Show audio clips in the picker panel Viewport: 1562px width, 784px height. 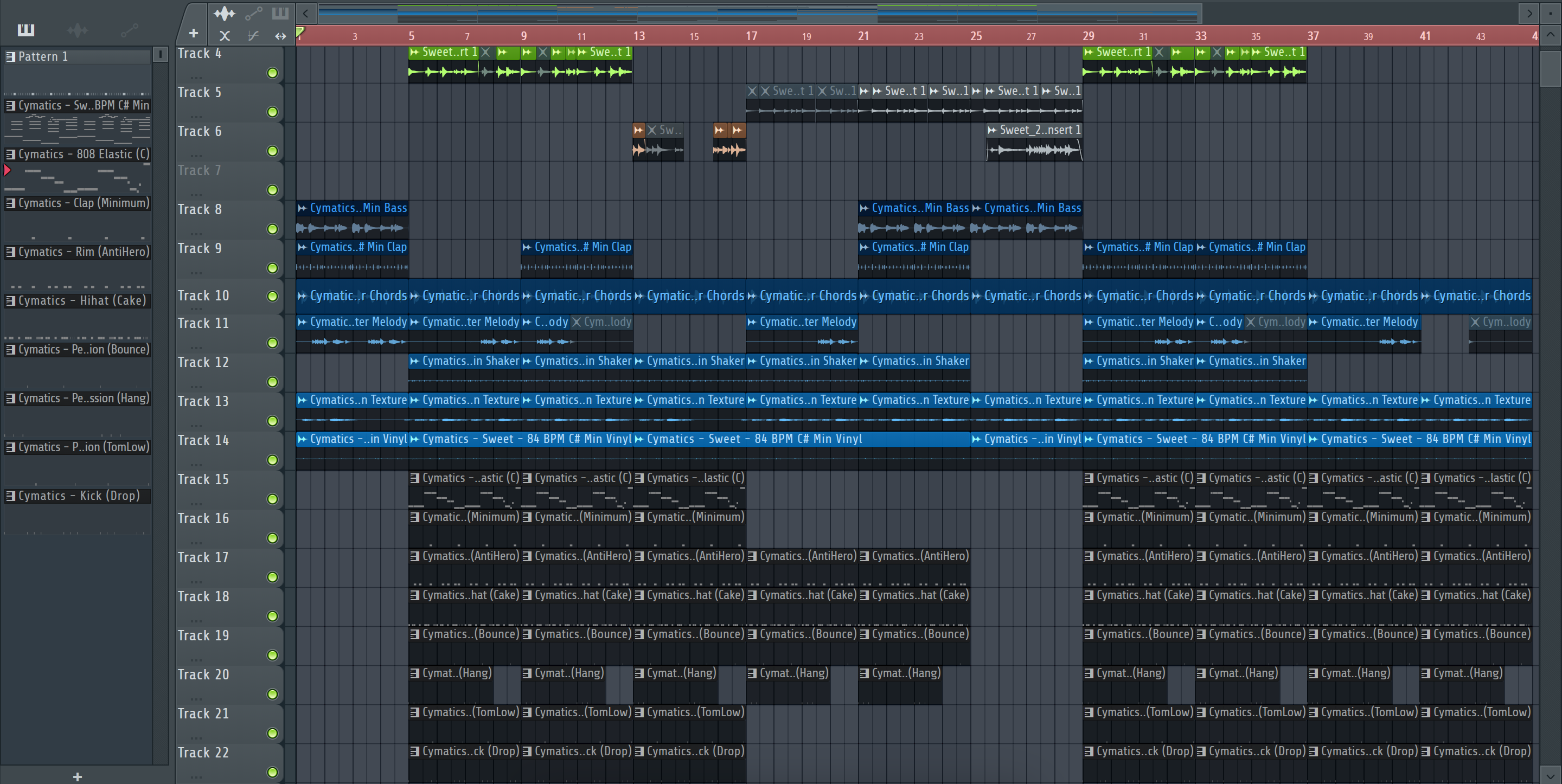click(x=78, y=30)
